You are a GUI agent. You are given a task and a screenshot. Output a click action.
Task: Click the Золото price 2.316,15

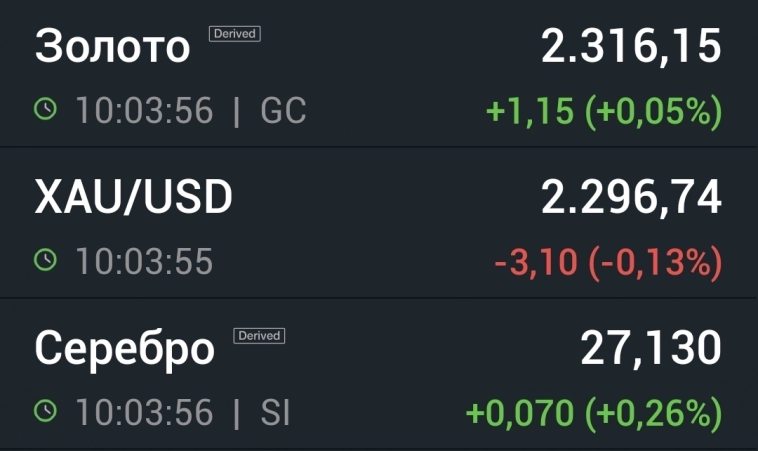tap(631, 47)
